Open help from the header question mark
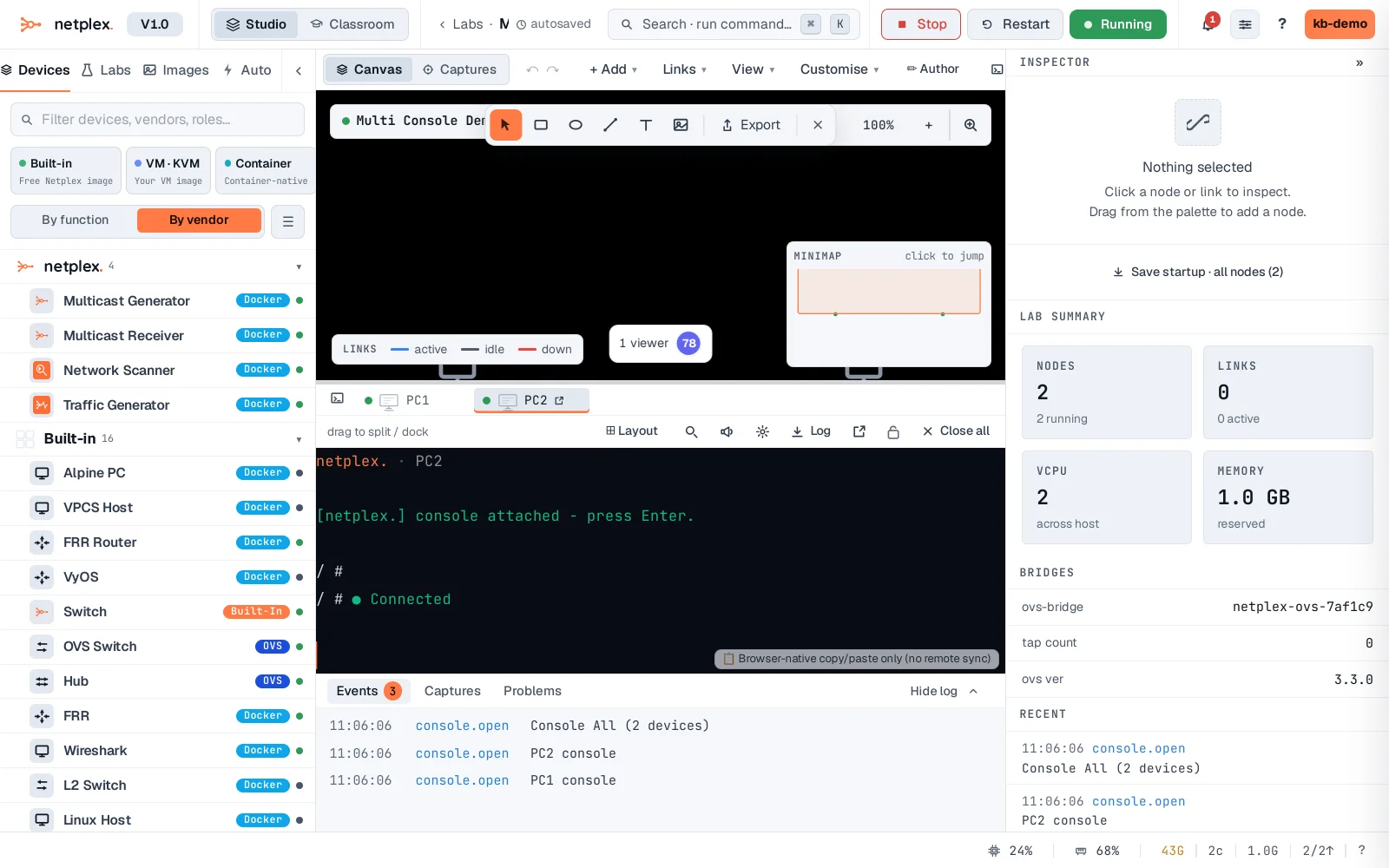 click(x=1282, y=24)
